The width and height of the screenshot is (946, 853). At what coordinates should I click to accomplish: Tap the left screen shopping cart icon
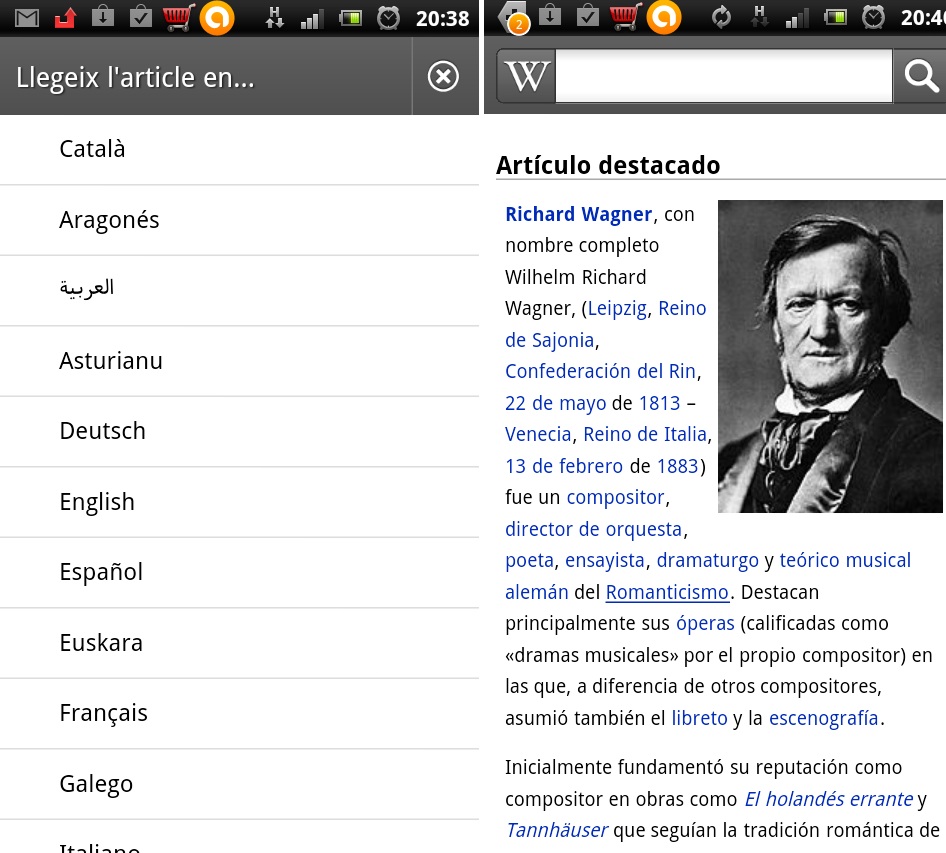click(x=179, y=17)
